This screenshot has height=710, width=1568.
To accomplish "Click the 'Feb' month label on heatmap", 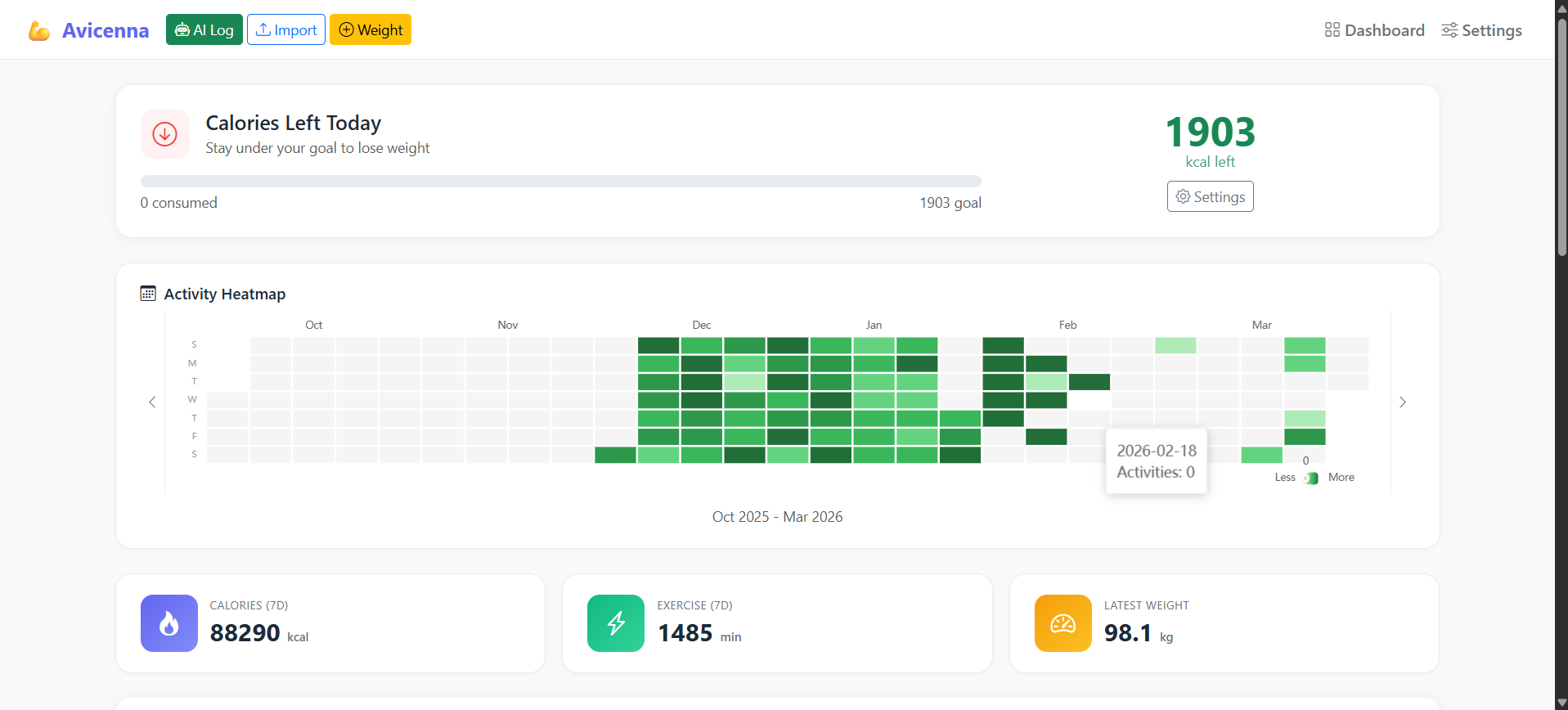I will (1067, 325).
